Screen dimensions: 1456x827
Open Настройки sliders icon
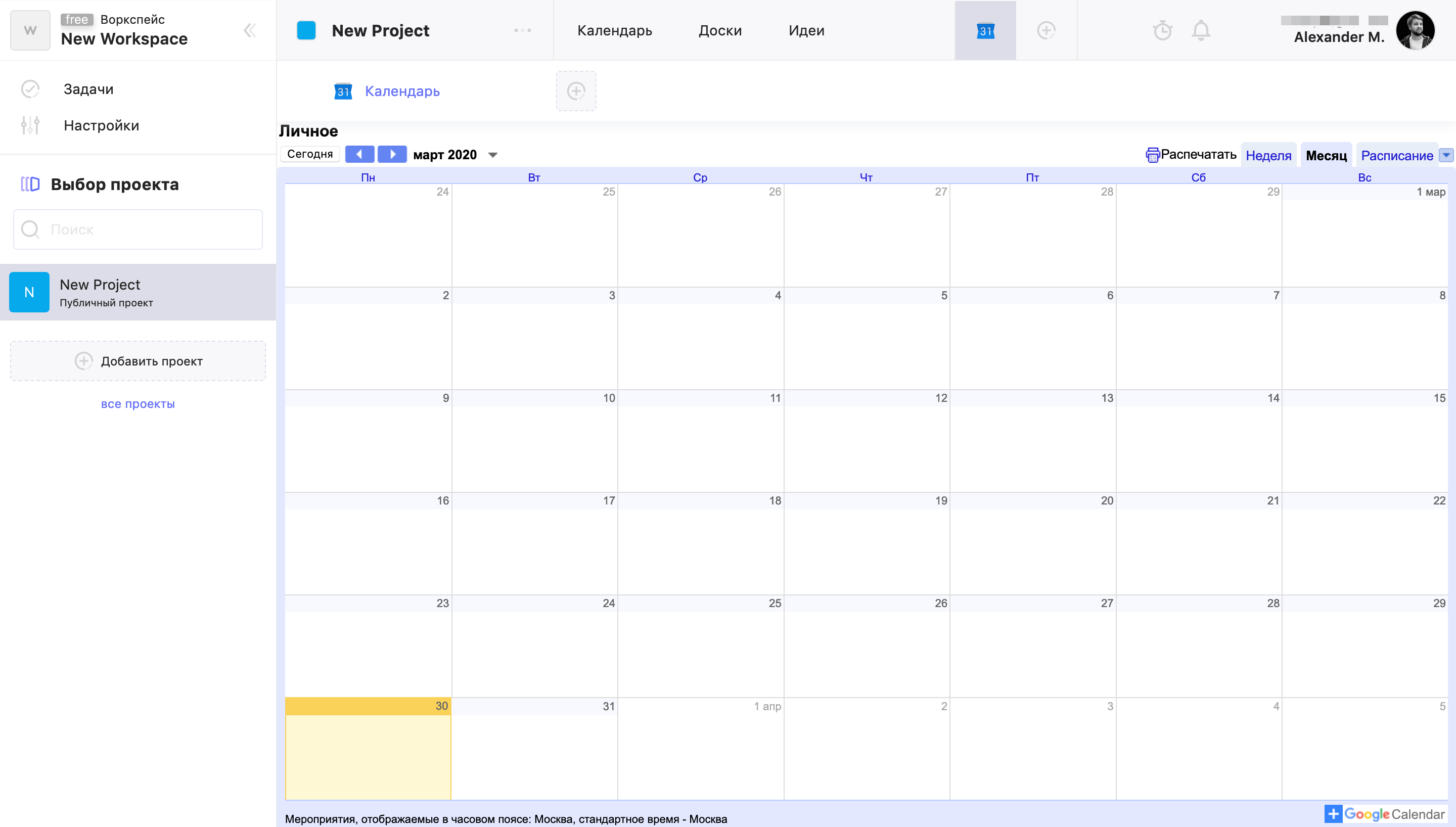(30, 125)
